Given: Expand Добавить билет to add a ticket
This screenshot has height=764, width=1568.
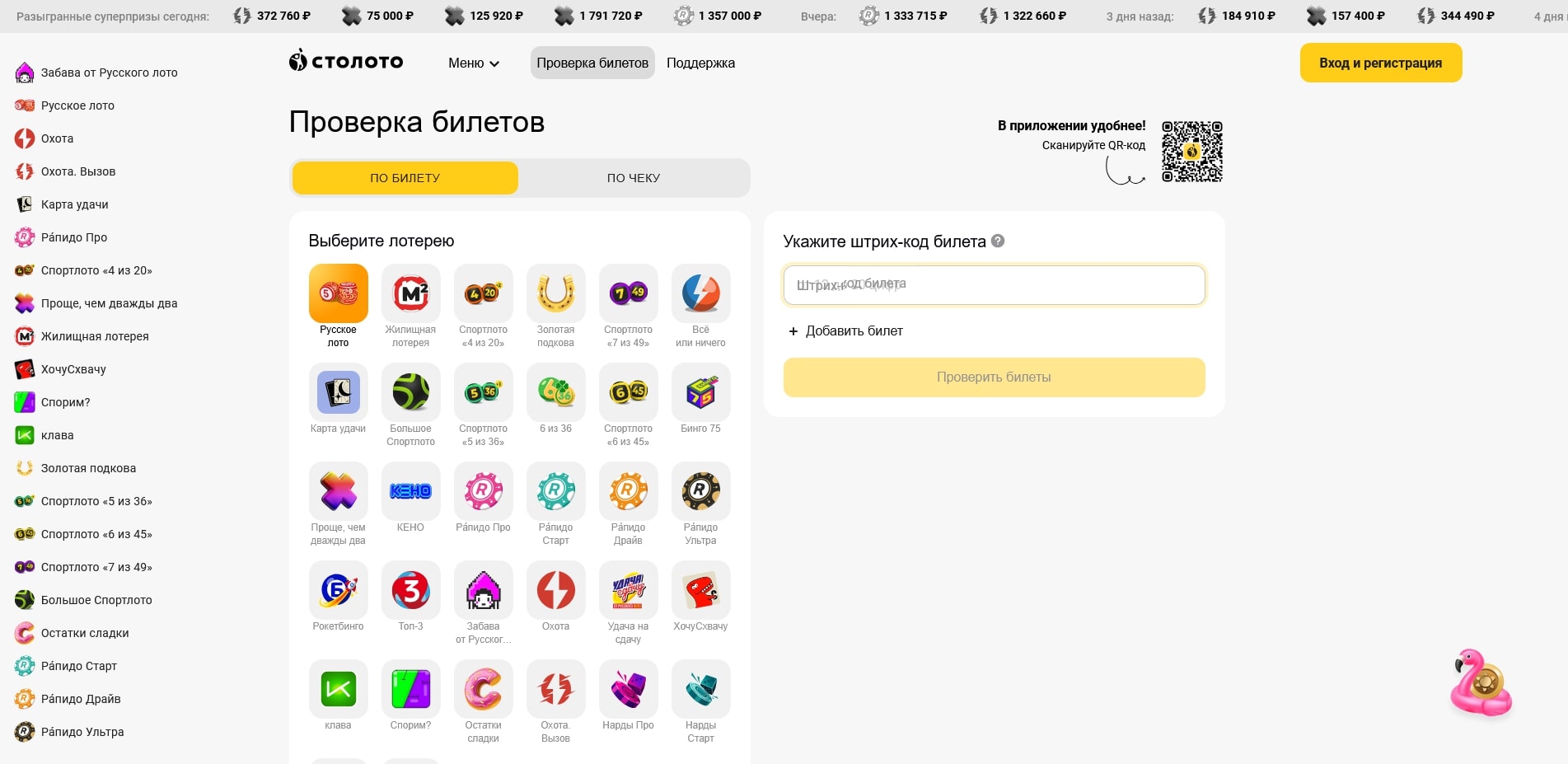Looking at the screenshot, I should click(x=846, y=331).
